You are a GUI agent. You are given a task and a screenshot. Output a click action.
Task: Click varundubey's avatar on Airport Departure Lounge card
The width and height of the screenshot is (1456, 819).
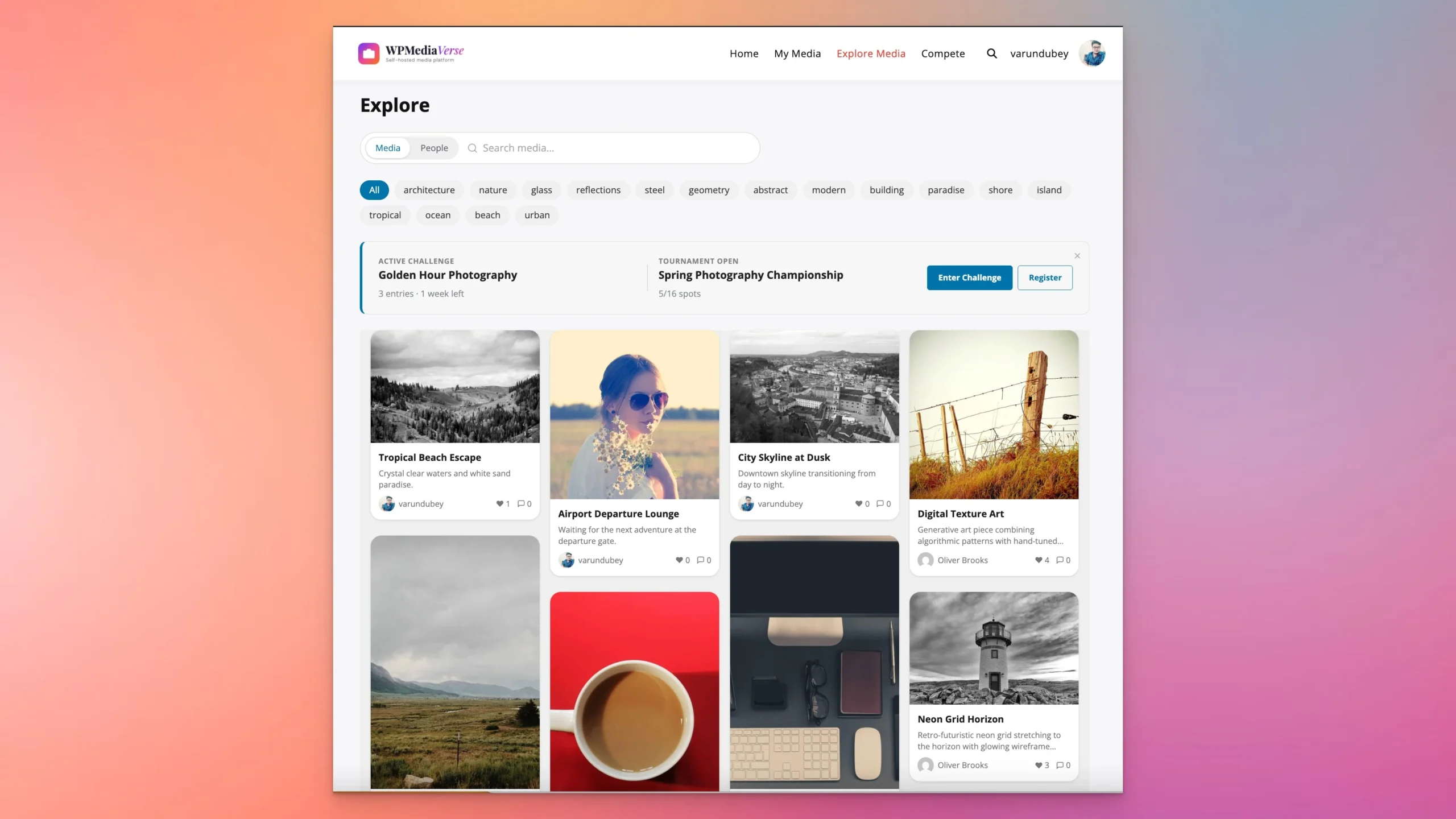coord(567,560)
